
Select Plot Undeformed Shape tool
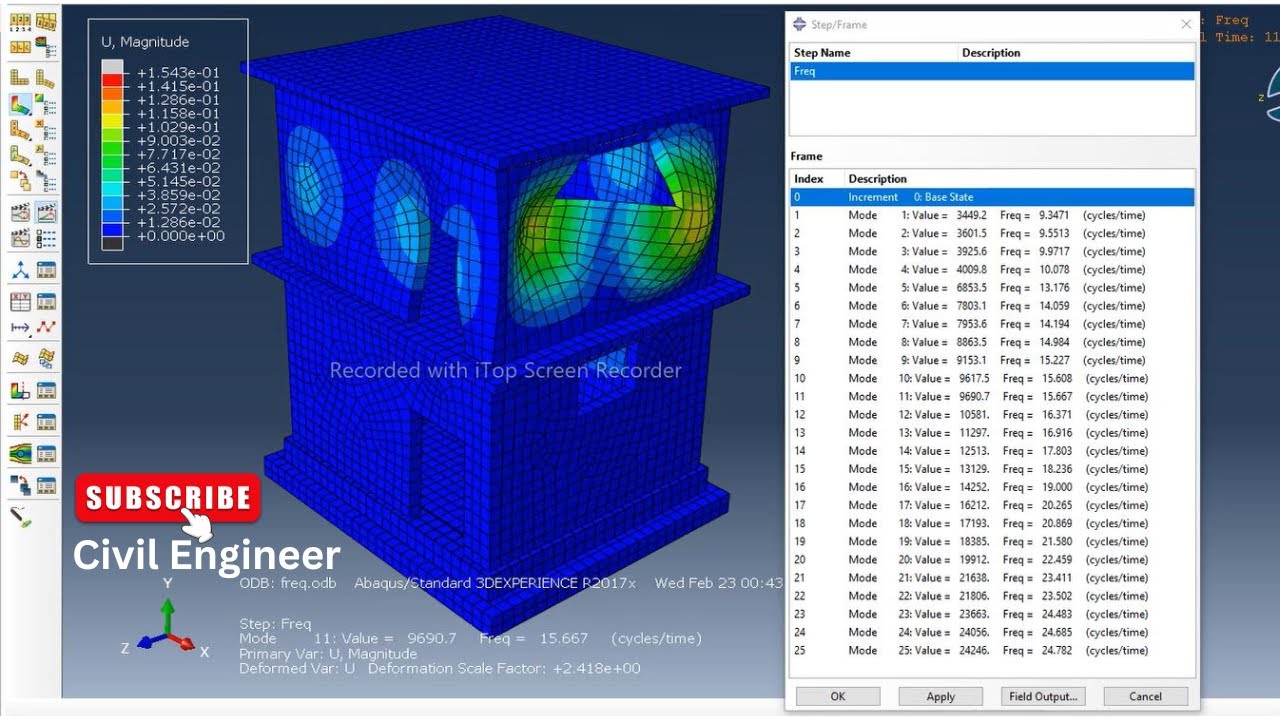click(x=19, y=78)
